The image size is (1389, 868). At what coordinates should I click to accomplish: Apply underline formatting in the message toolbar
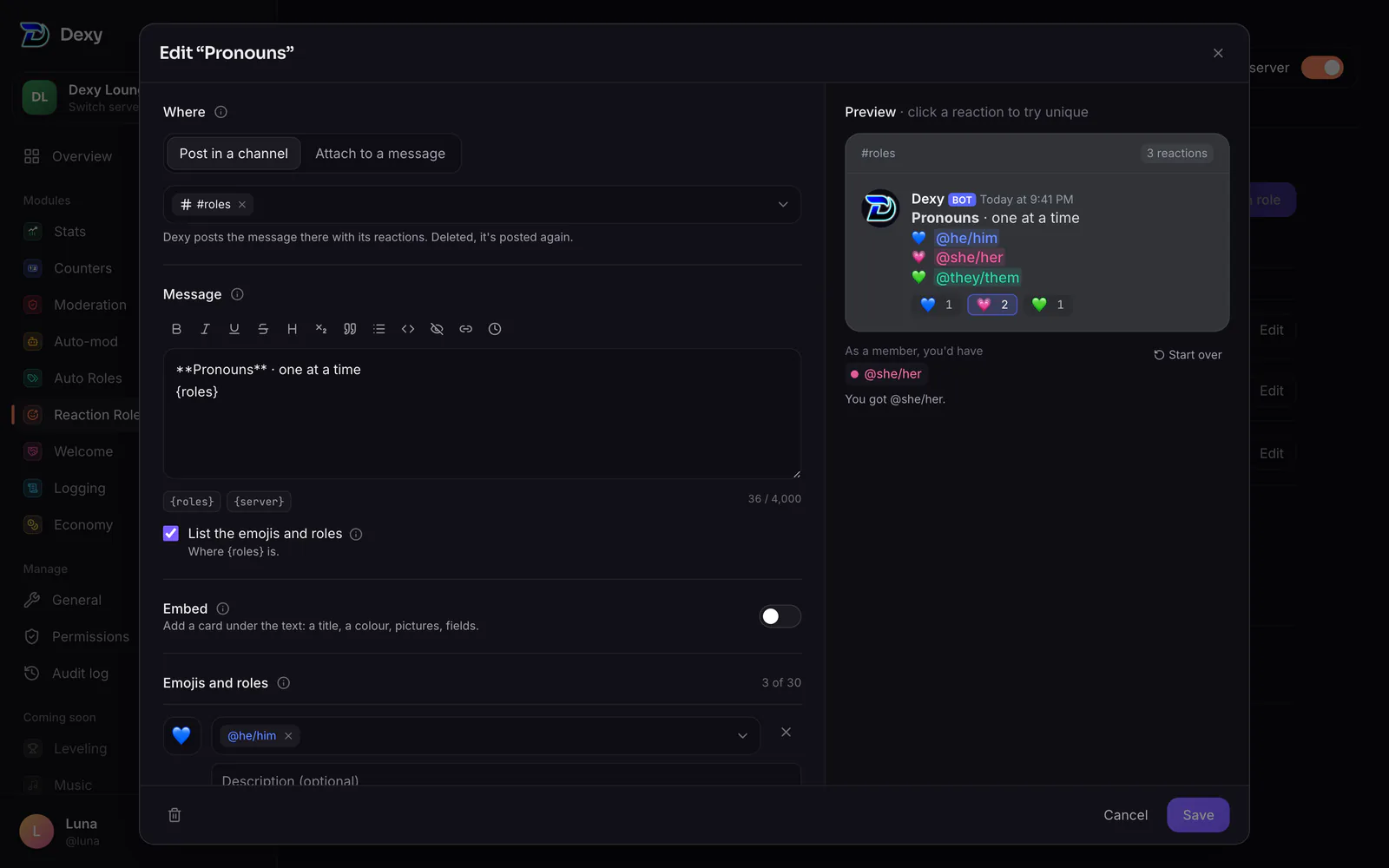(234, 329)
